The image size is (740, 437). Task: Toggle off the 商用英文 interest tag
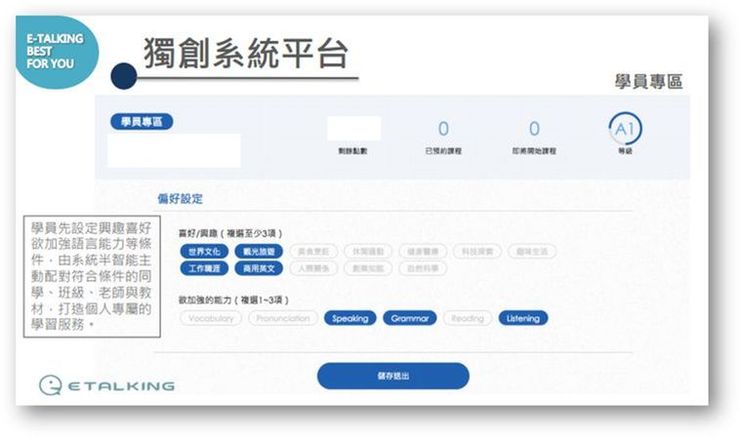pyautogui.click(x=259, y=268)
